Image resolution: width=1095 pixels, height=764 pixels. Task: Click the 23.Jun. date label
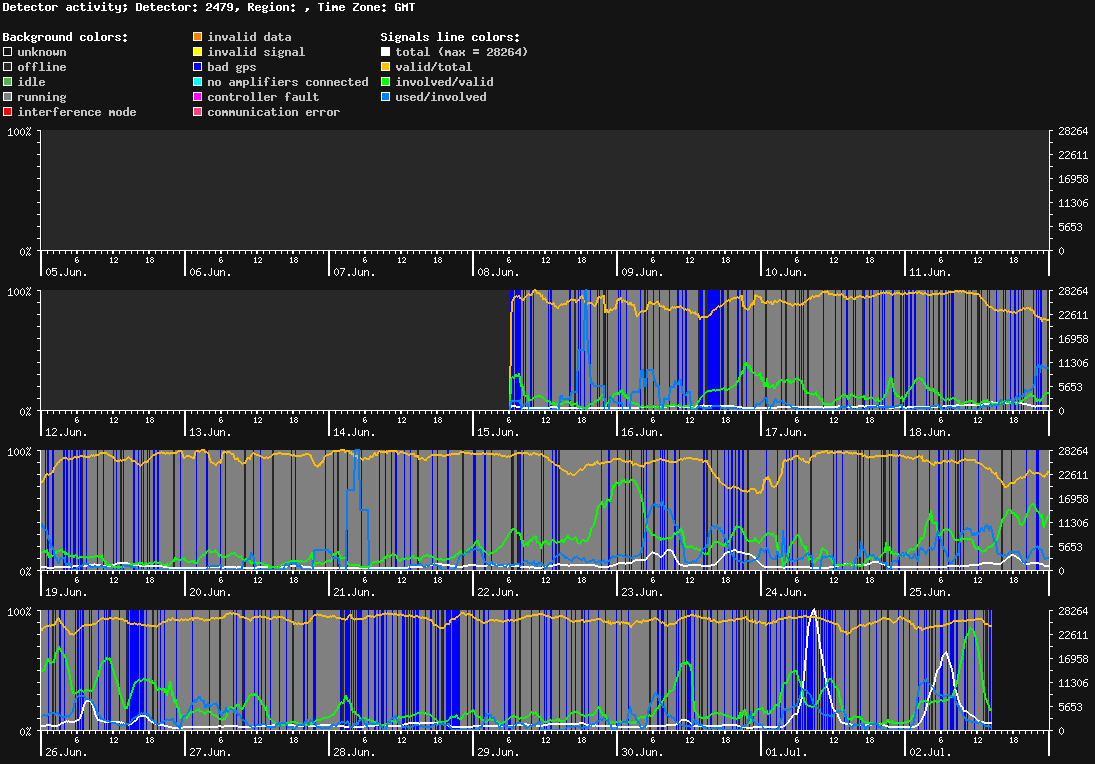tap(642, 592)
